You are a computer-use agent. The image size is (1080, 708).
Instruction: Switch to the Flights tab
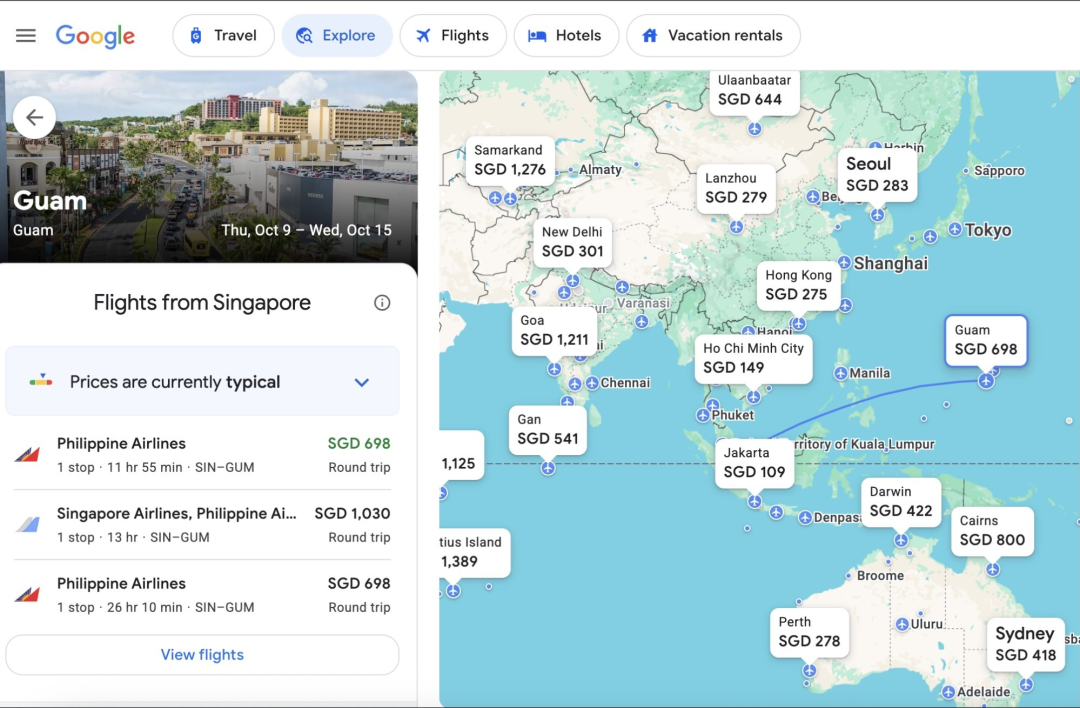(x=453, y=36)
